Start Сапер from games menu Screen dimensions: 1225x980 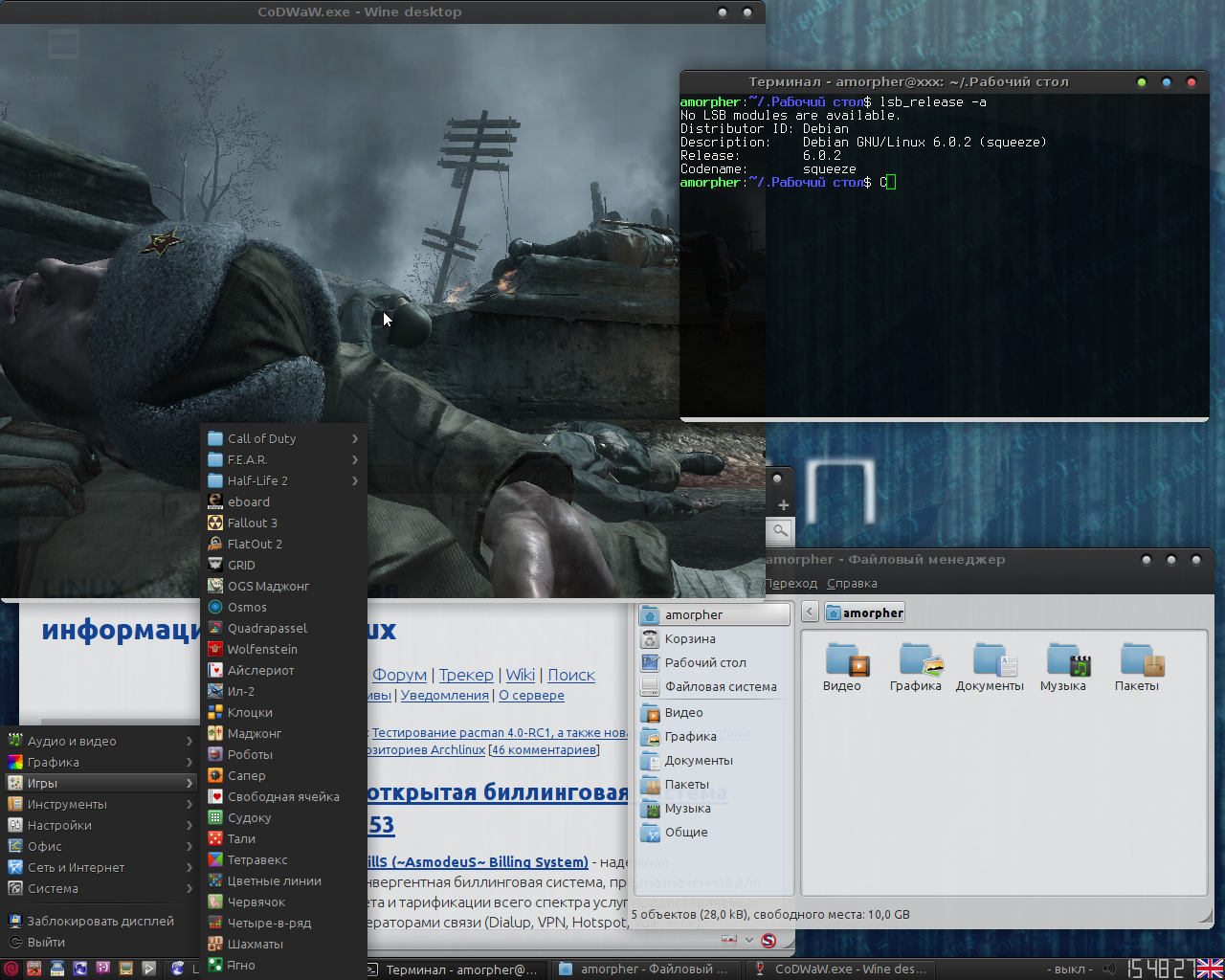coord(284,775)
